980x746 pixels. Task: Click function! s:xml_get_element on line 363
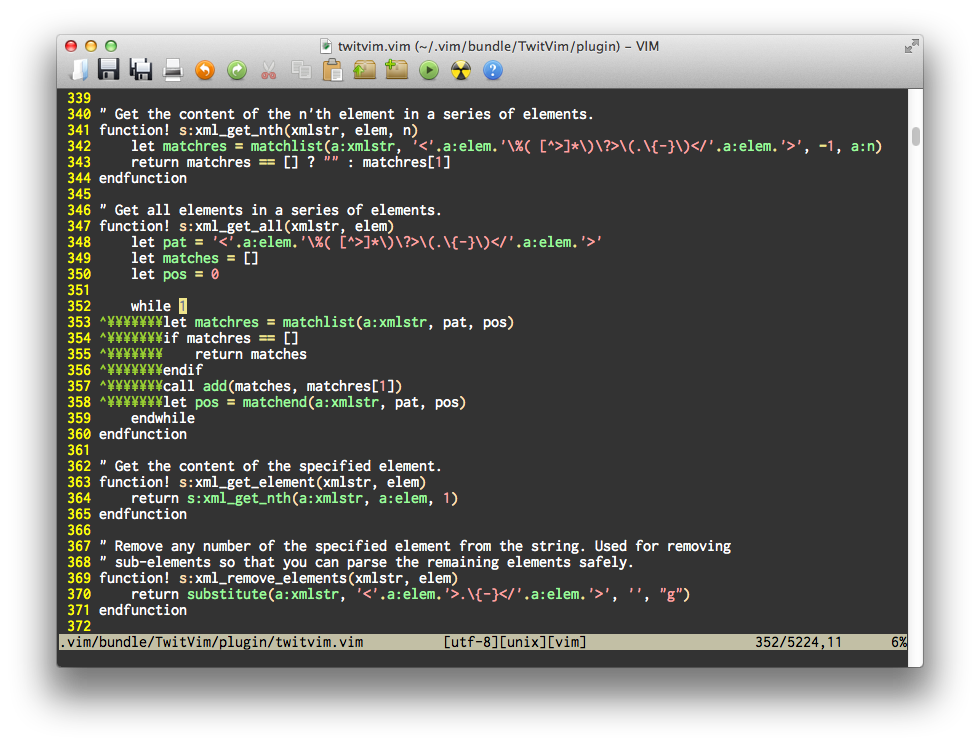tap(262, 482)
